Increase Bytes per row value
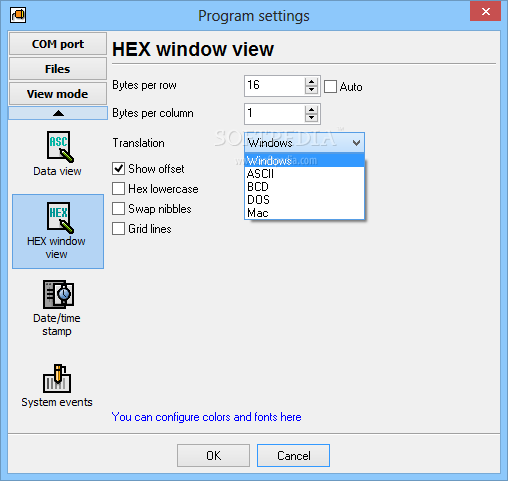508x481 pixels. pos(311,82)
